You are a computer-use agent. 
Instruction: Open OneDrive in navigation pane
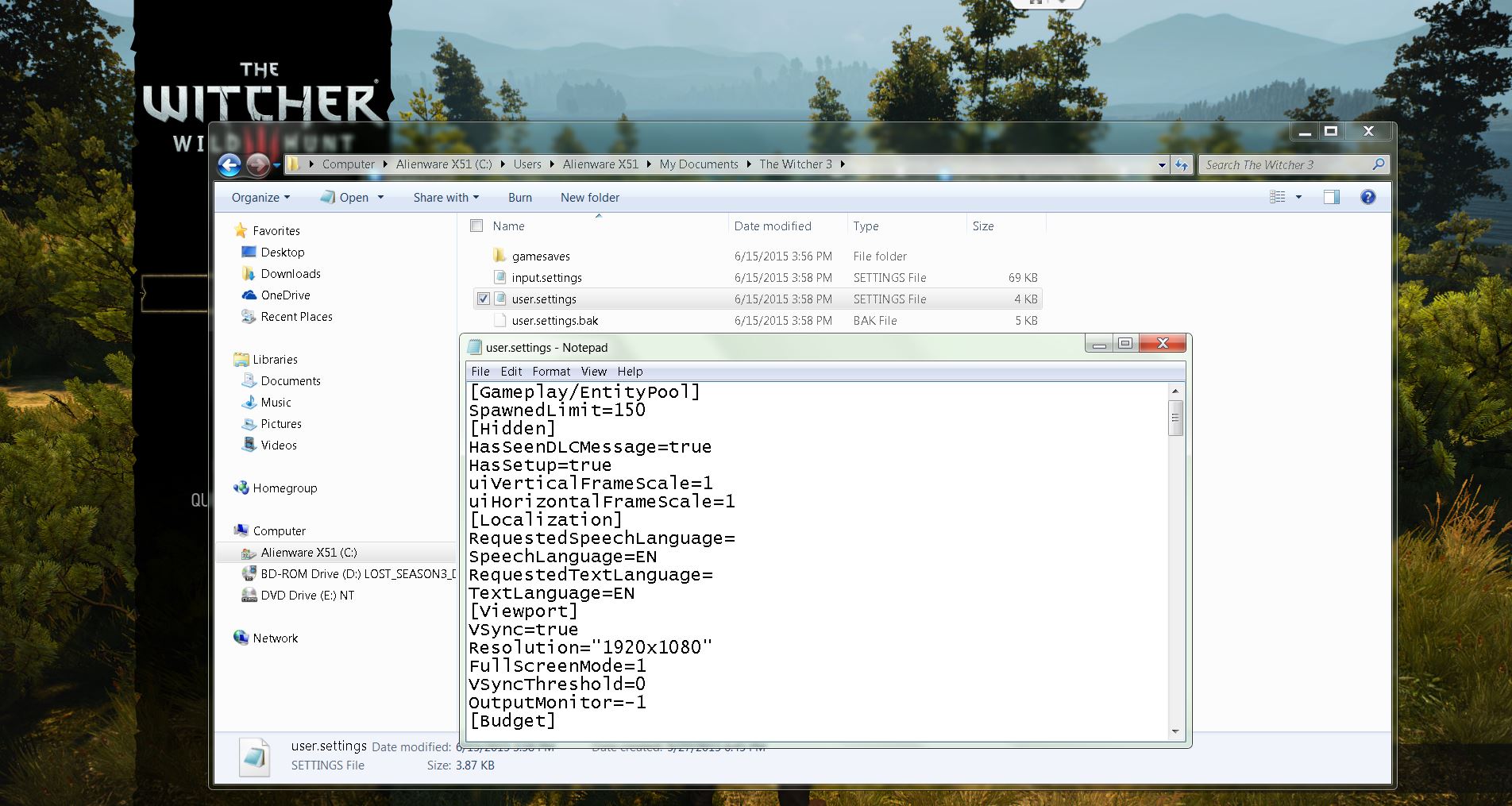coord(285,295)
